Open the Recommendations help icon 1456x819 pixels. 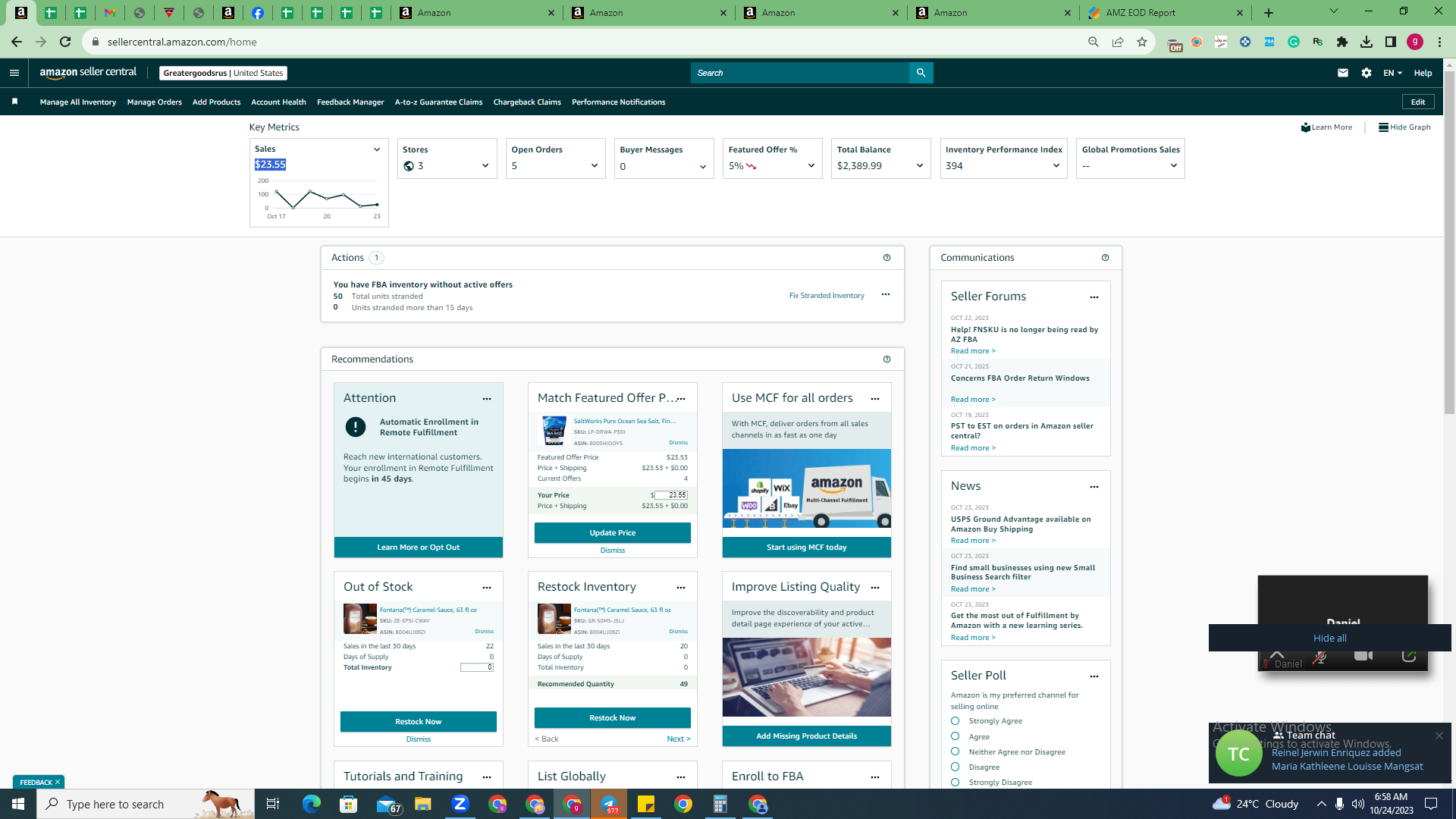(886, 359)
